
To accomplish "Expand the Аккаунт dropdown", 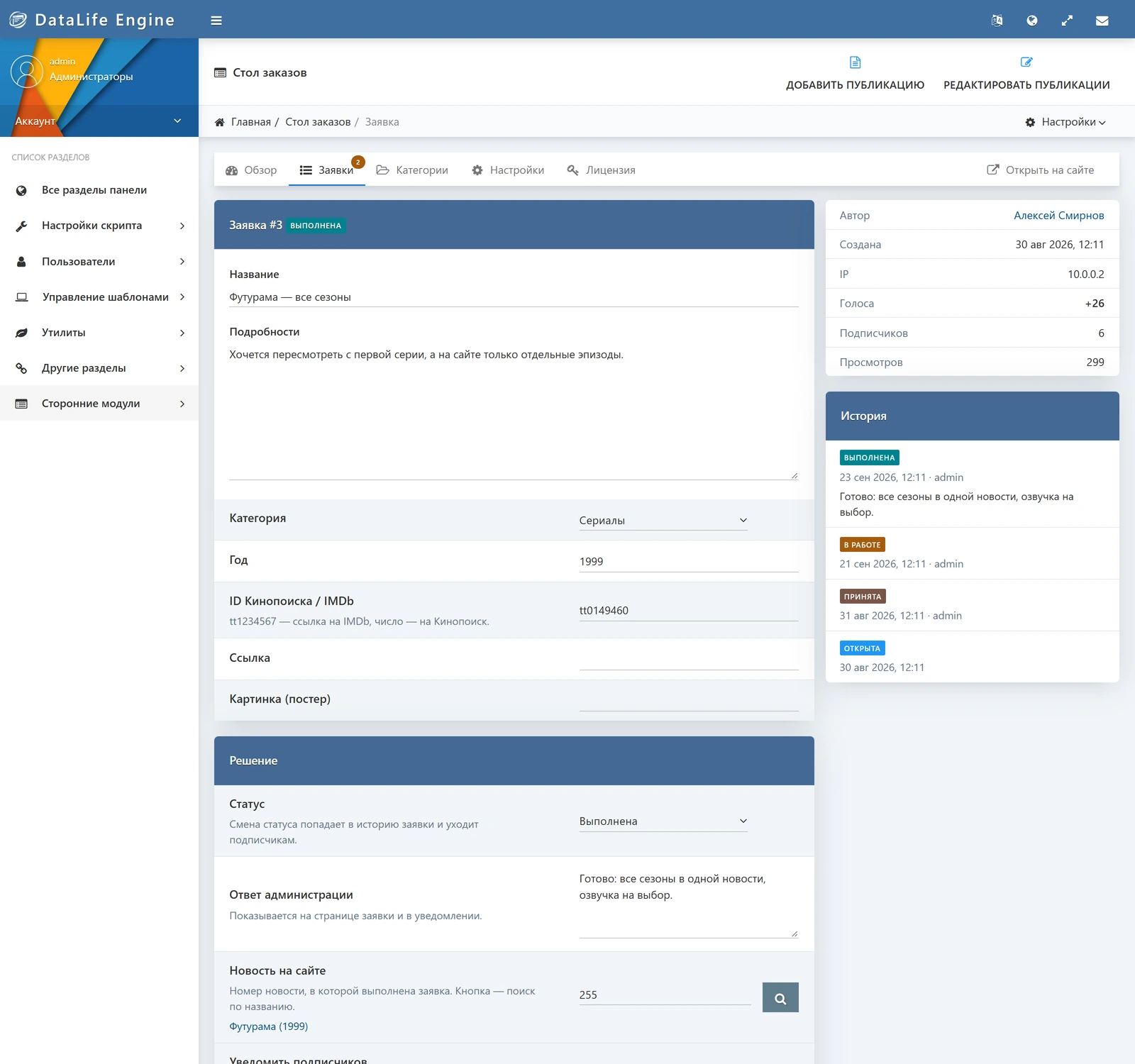I will click(99, 121).
